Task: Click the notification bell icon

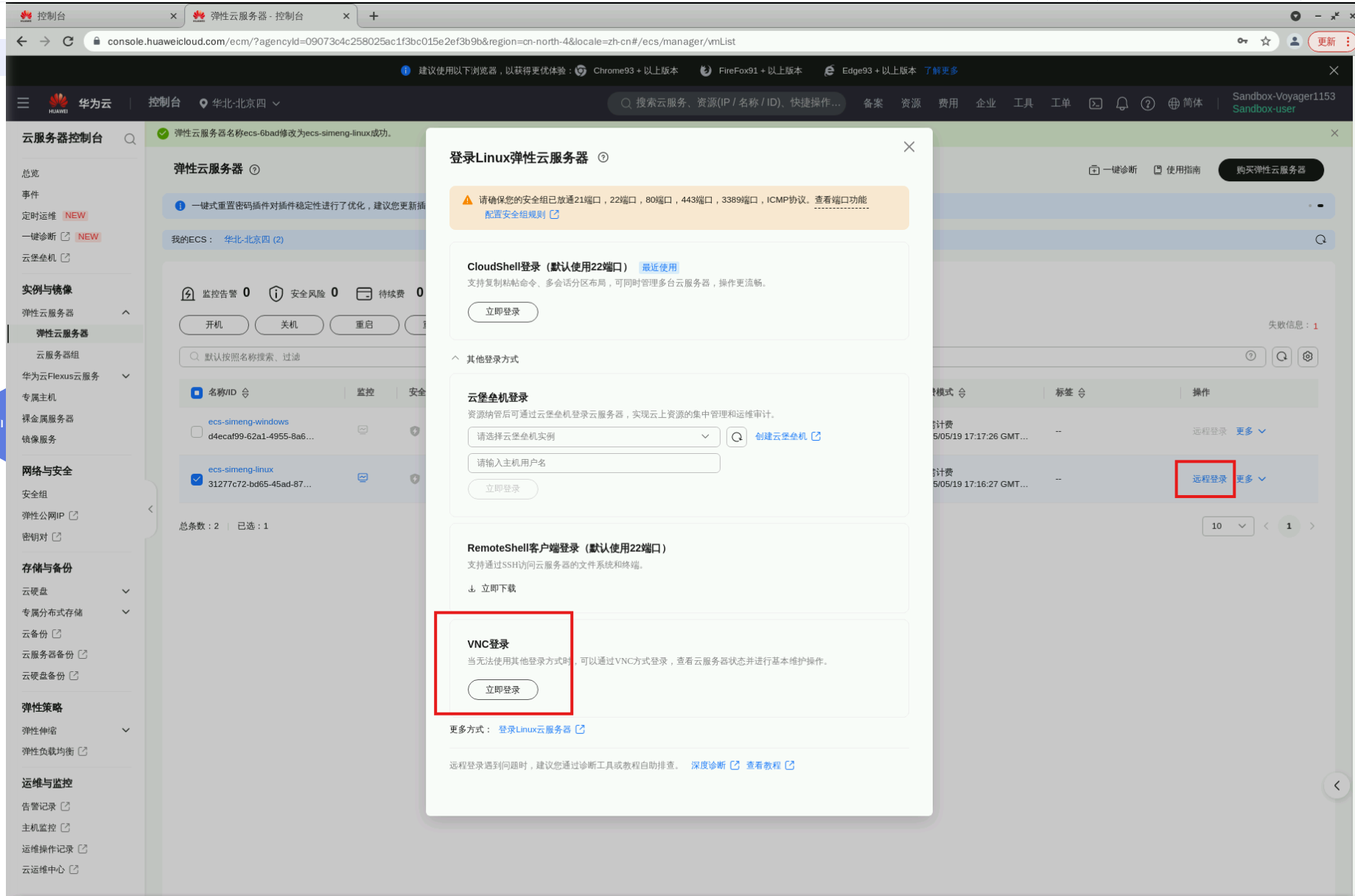Action: point(1121,103)
